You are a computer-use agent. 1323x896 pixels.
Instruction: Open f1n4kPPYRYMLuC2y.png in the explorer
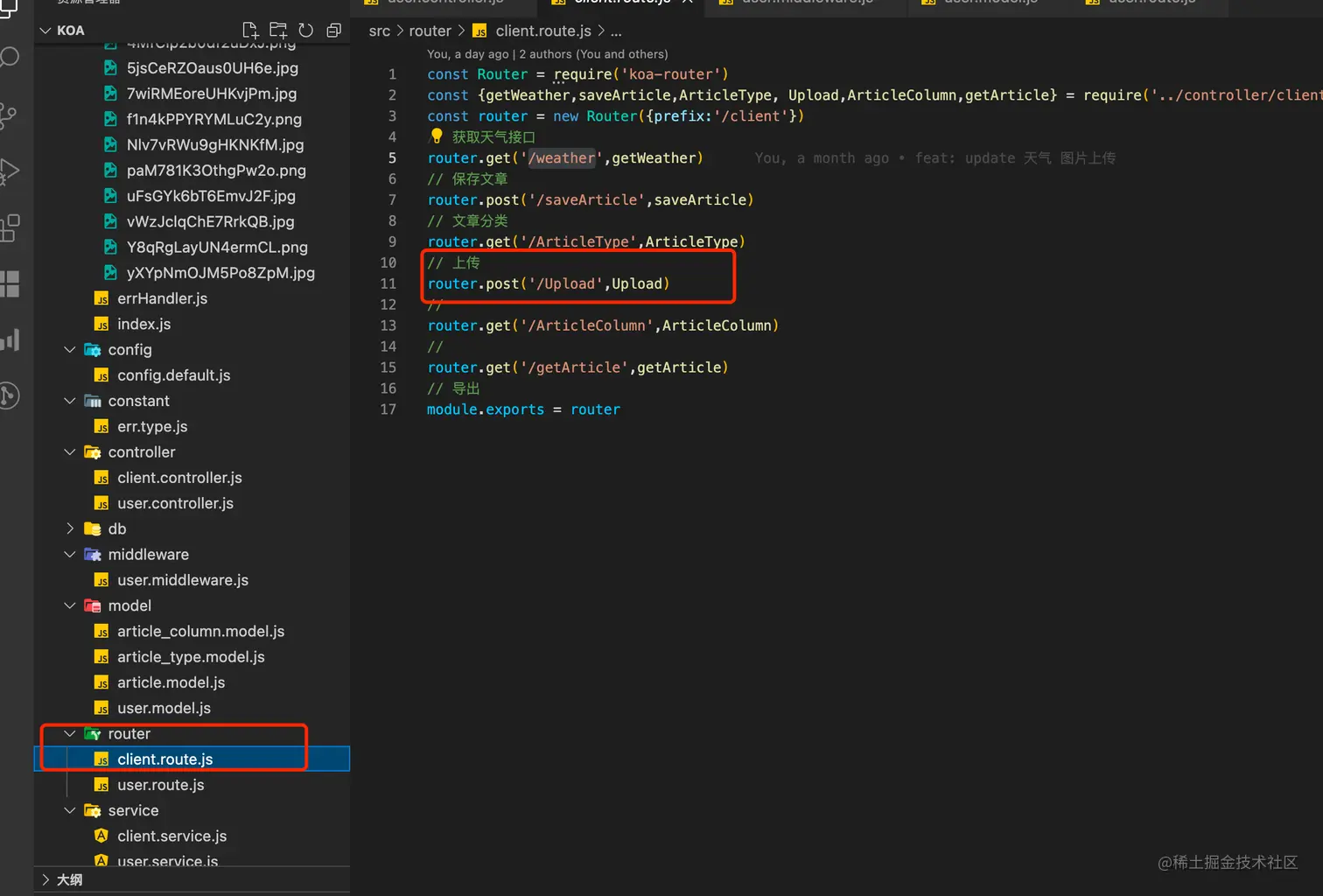click(x=214, y=119)
